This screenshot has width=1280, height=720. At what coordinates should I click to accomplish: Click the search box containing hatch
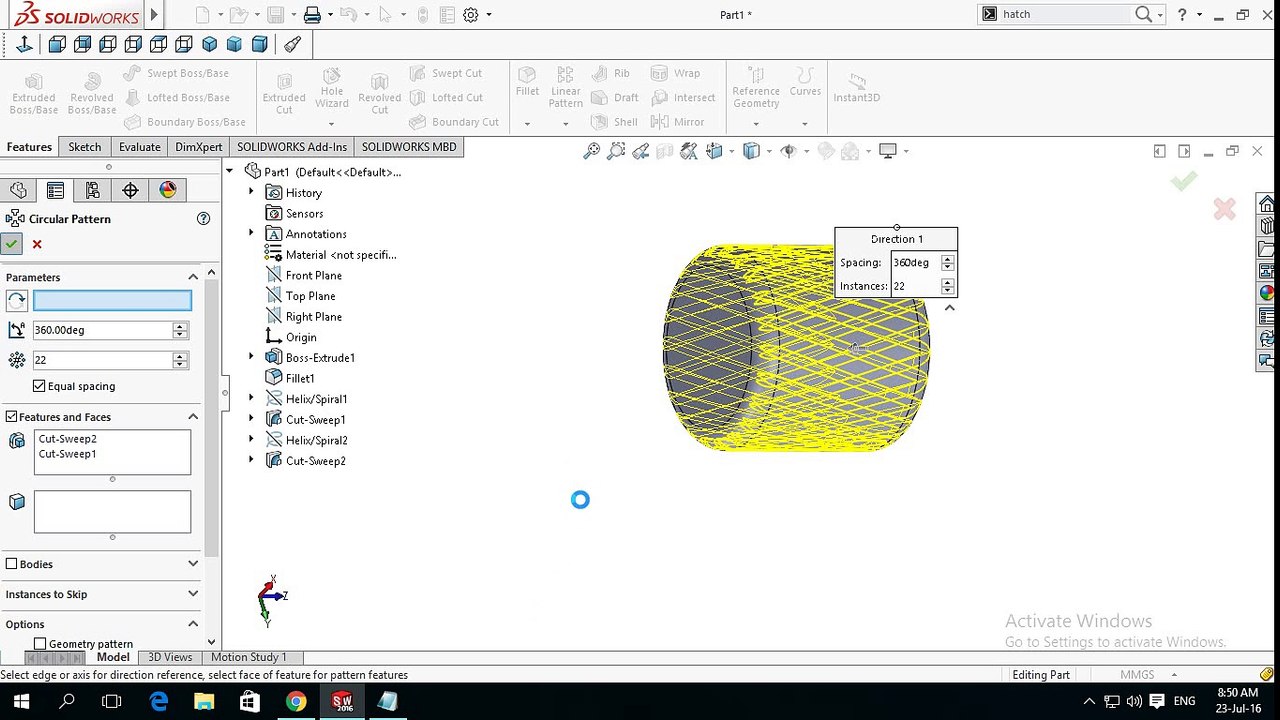point(1065,14)
